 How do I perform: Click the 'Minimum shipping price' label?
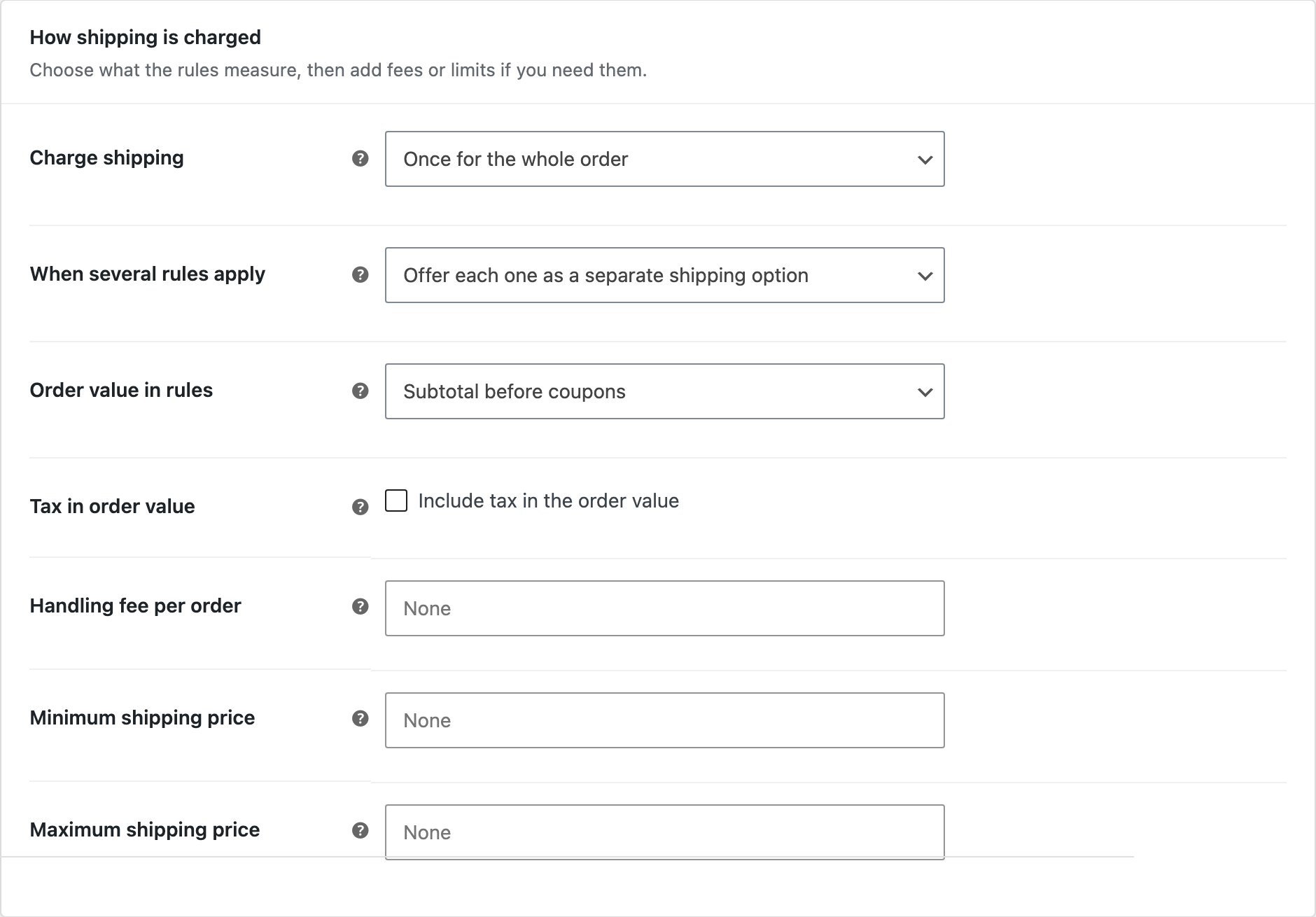click(x=142, y=718)
